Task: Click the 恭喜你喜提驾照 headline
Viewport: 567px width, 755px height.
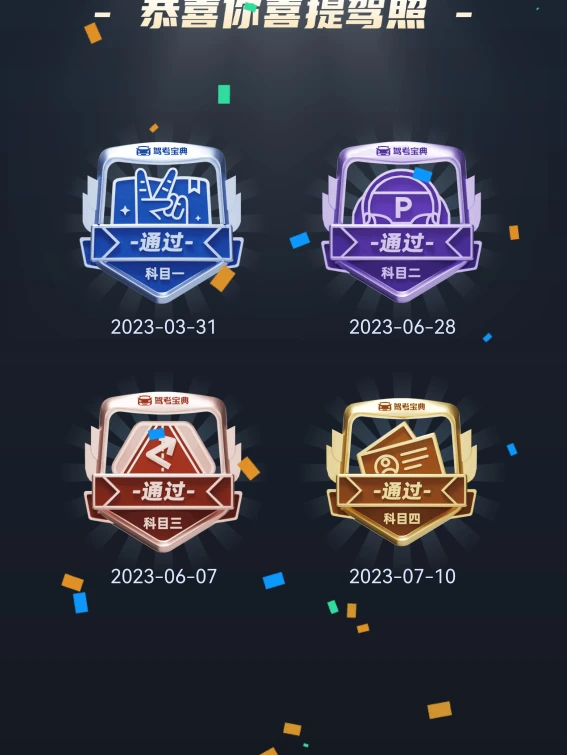Action: 283,14
